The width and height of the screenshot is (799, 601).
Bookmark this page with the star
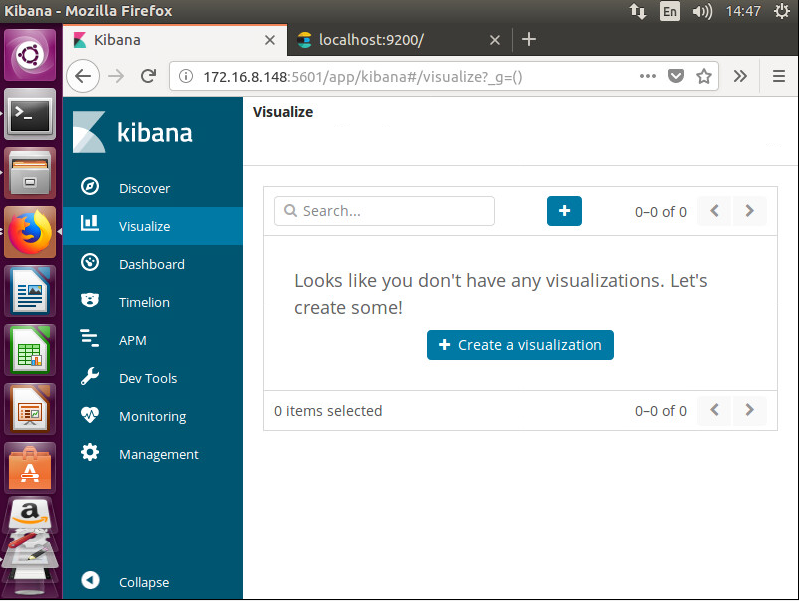point(704,76)
